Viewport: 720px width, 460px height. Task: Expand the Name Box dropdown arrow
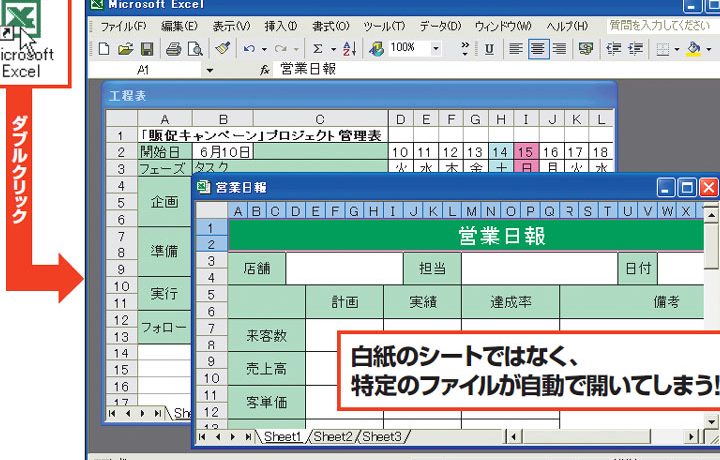(210, 70)
